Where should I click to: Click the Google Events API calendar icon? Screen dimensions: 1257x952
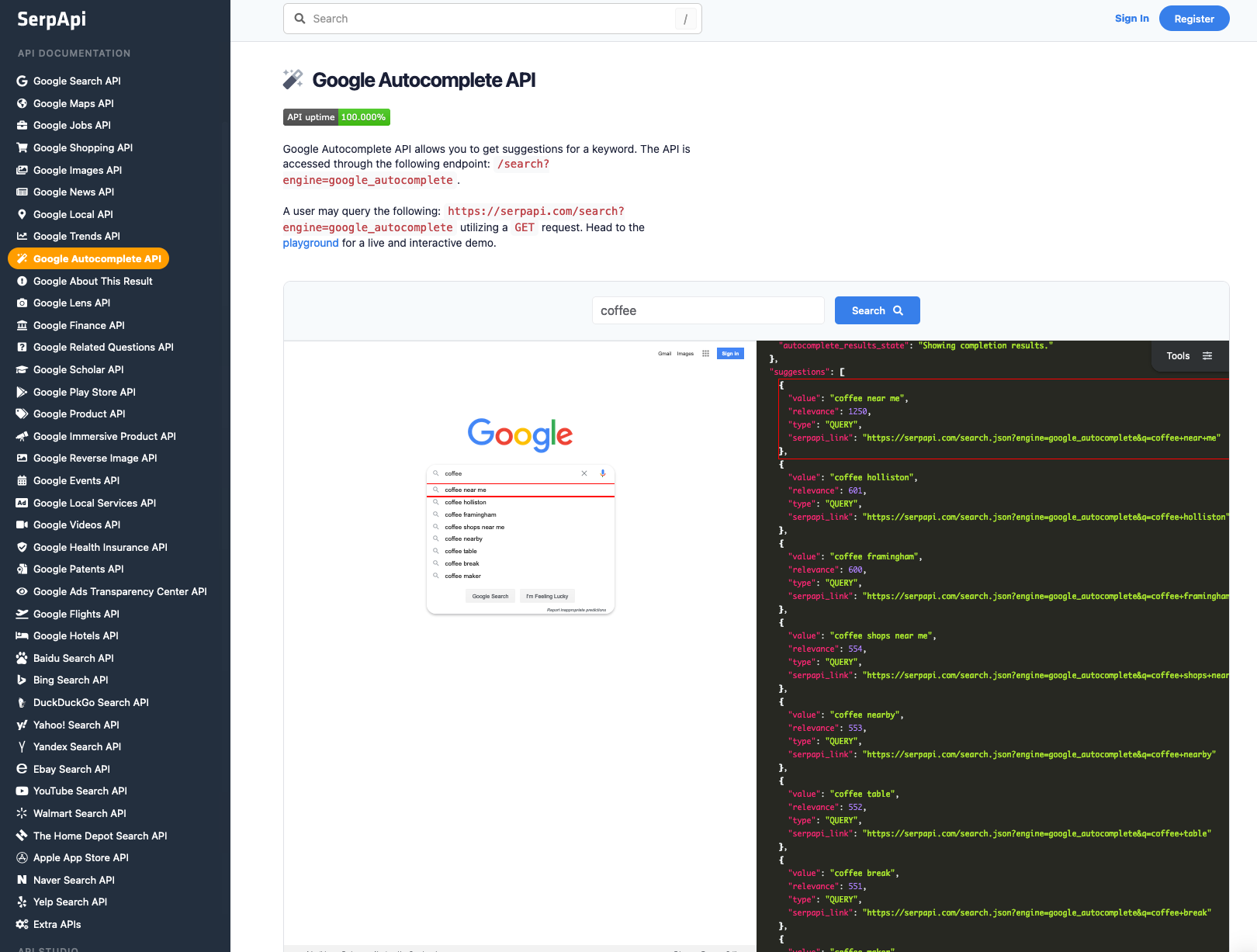click(22, 480)
